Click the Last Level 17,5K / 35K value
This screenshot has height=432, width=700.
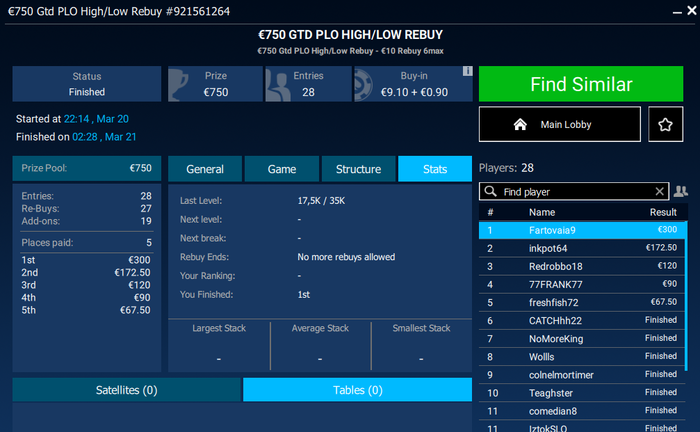(x=321, y=200)
